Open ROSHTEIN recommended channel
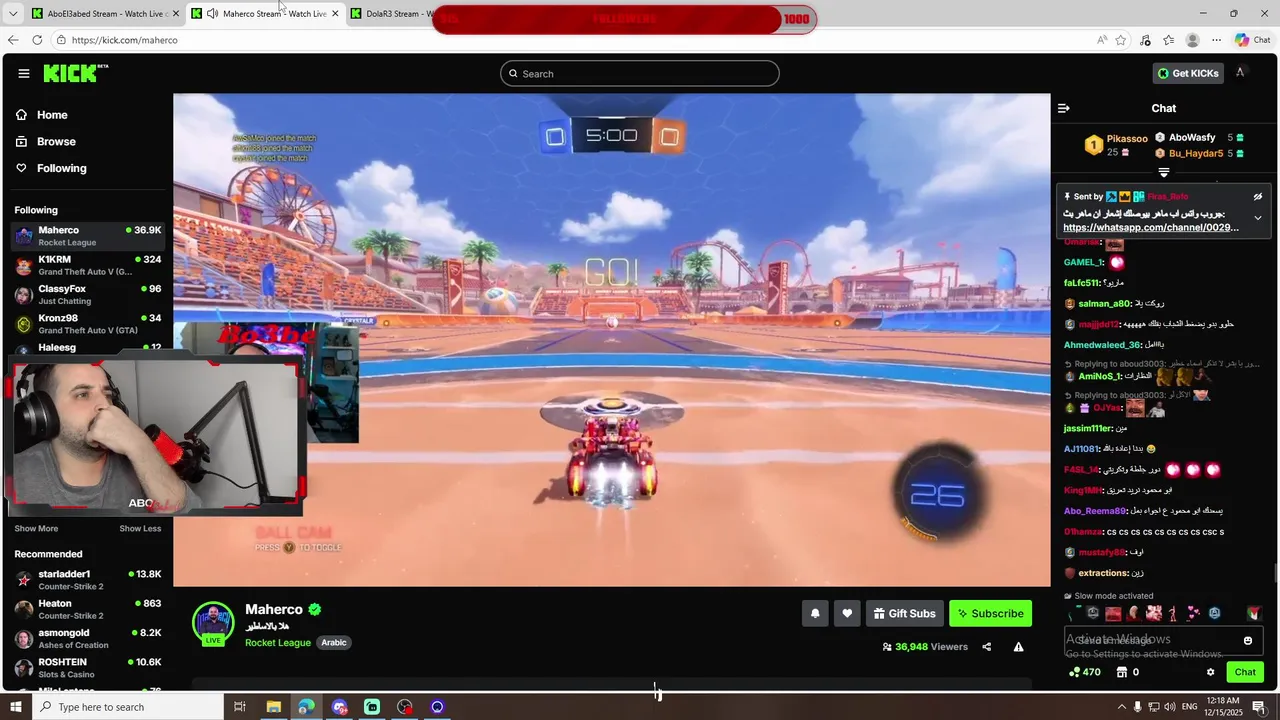Screen dimensions: 1280x720 click(88, 668)
